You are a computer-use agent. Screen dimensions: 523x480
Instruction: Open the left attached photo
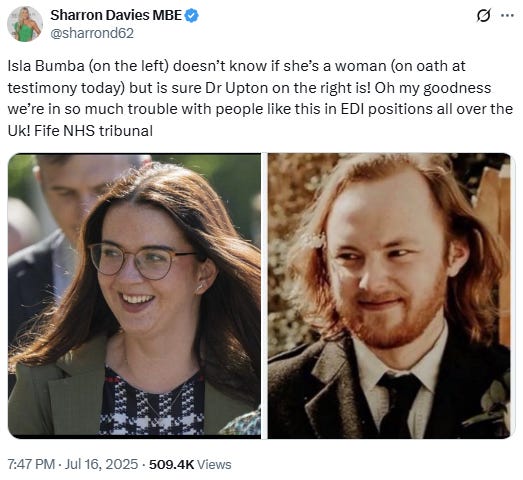tap(134, 296)
